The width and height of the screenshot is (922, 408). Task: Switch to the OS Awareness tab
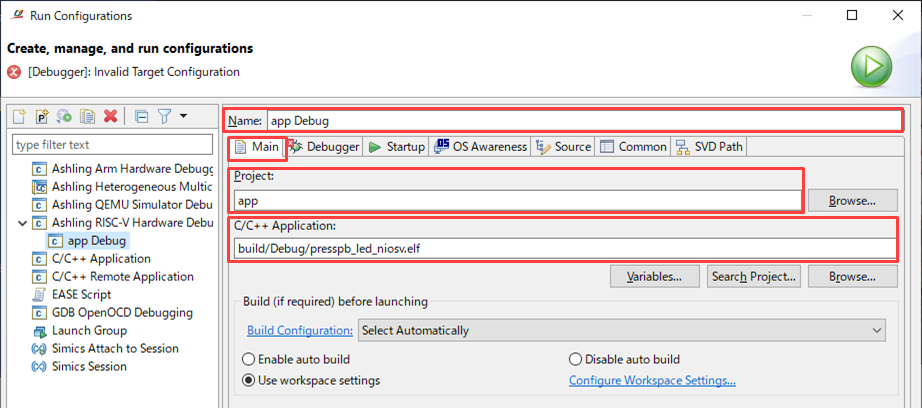[482, 147]
